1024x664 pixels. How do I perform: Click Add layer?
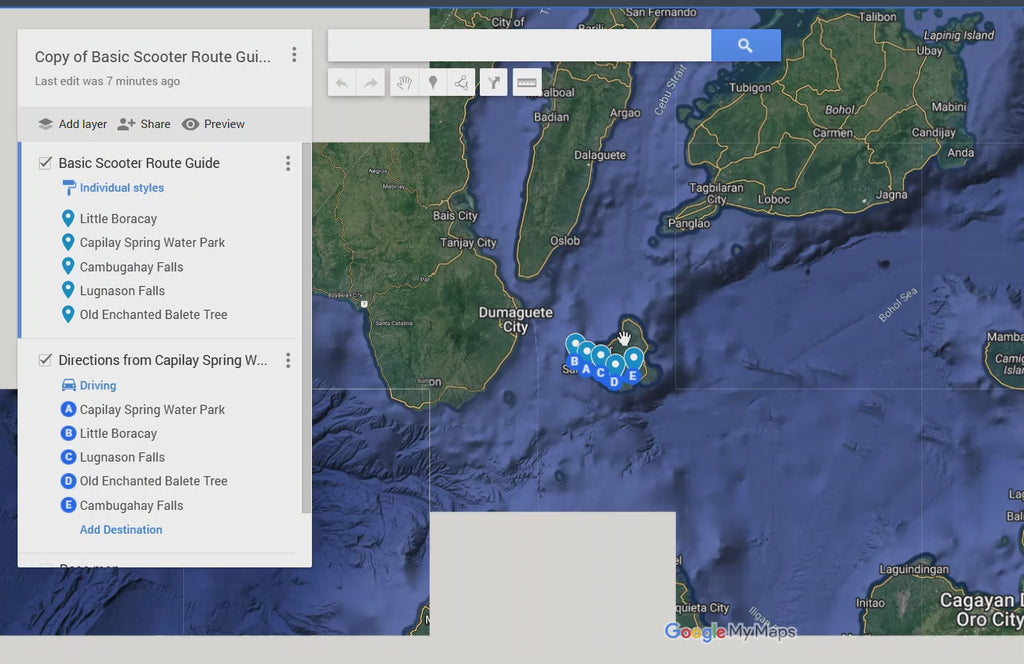pyautogui.click(x=72, y=124)
